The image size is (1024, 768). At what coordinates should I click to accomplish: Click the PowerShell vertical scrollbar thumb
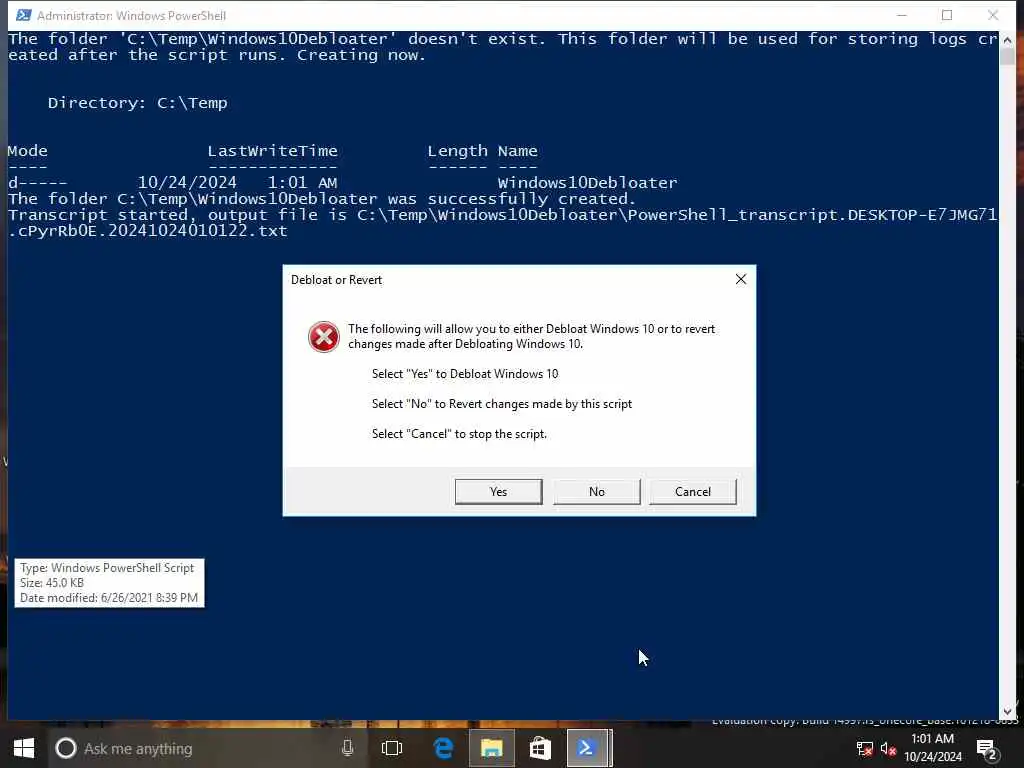click(x=1007, y=56)
